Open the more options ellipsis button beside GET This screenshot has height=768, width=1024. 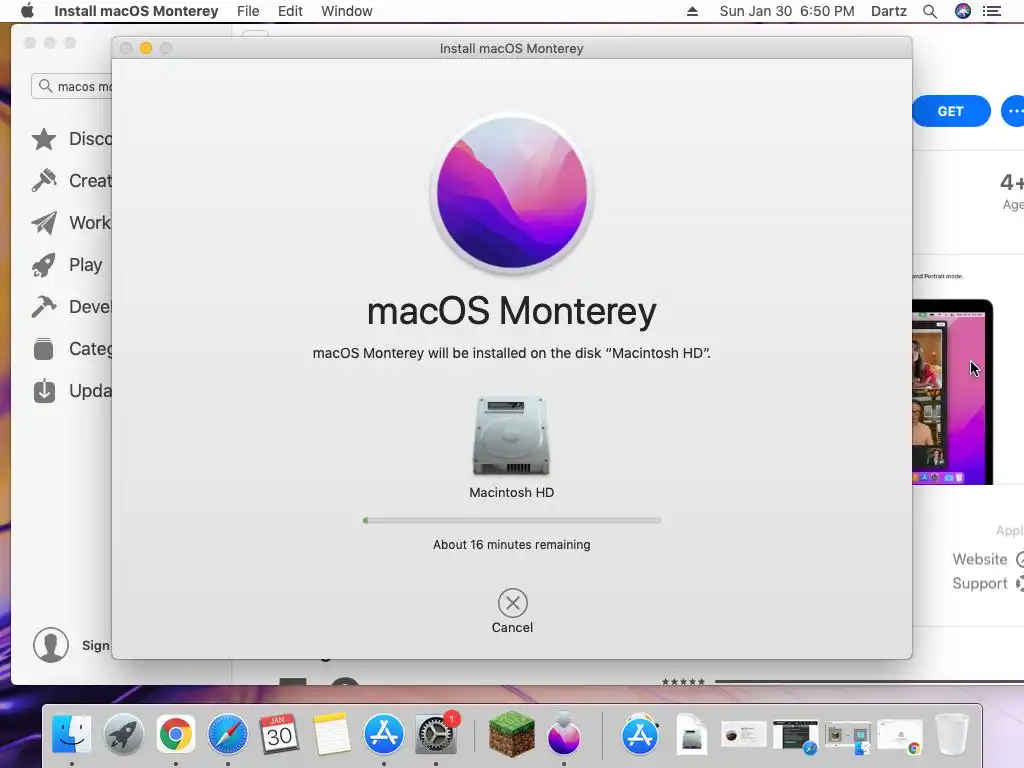(1013, 111)
